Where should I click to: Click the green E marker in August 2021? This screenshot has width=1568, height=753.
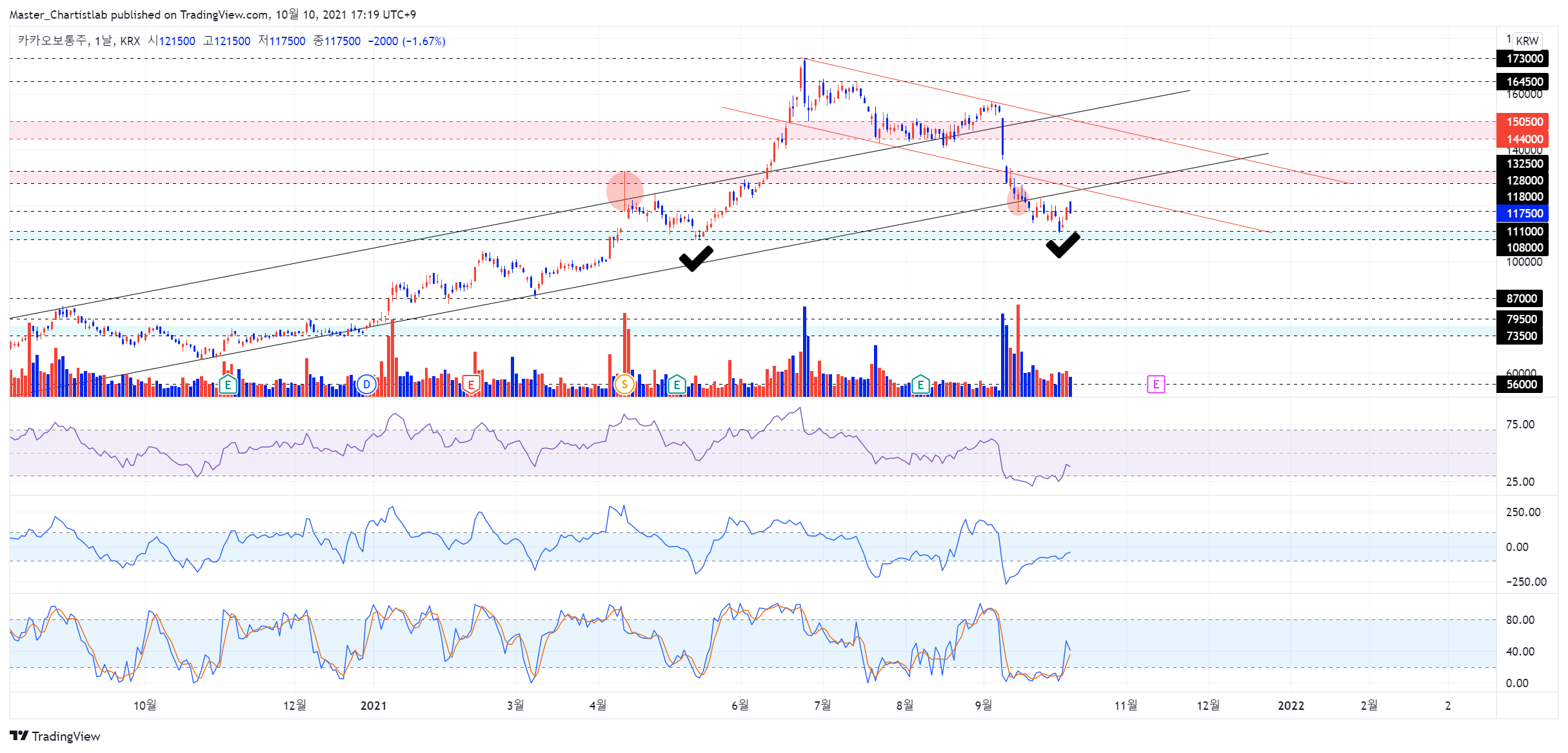[x=920, y=385]
